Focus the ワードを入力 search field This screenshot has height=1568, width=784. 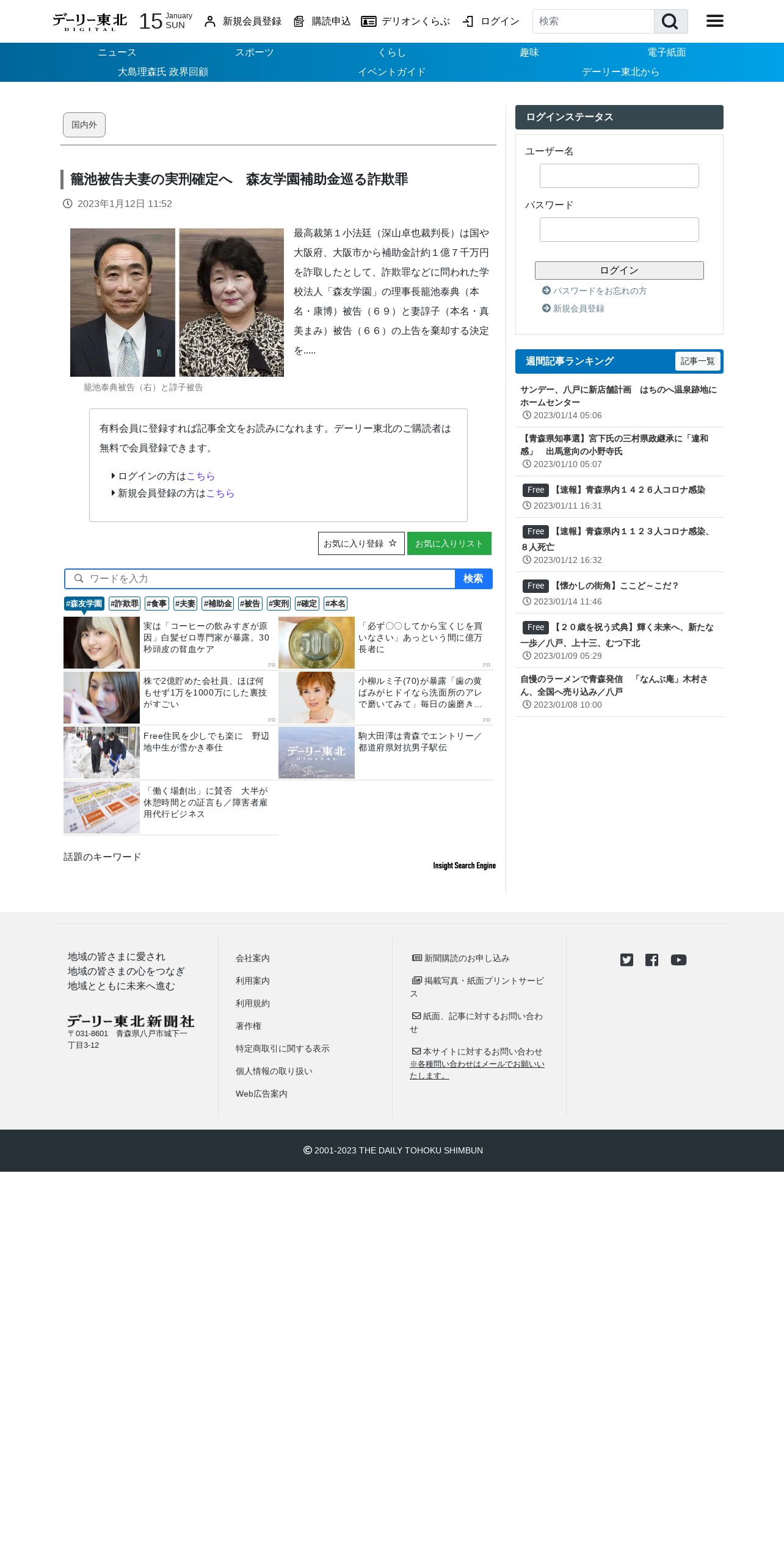pos(260,579)
